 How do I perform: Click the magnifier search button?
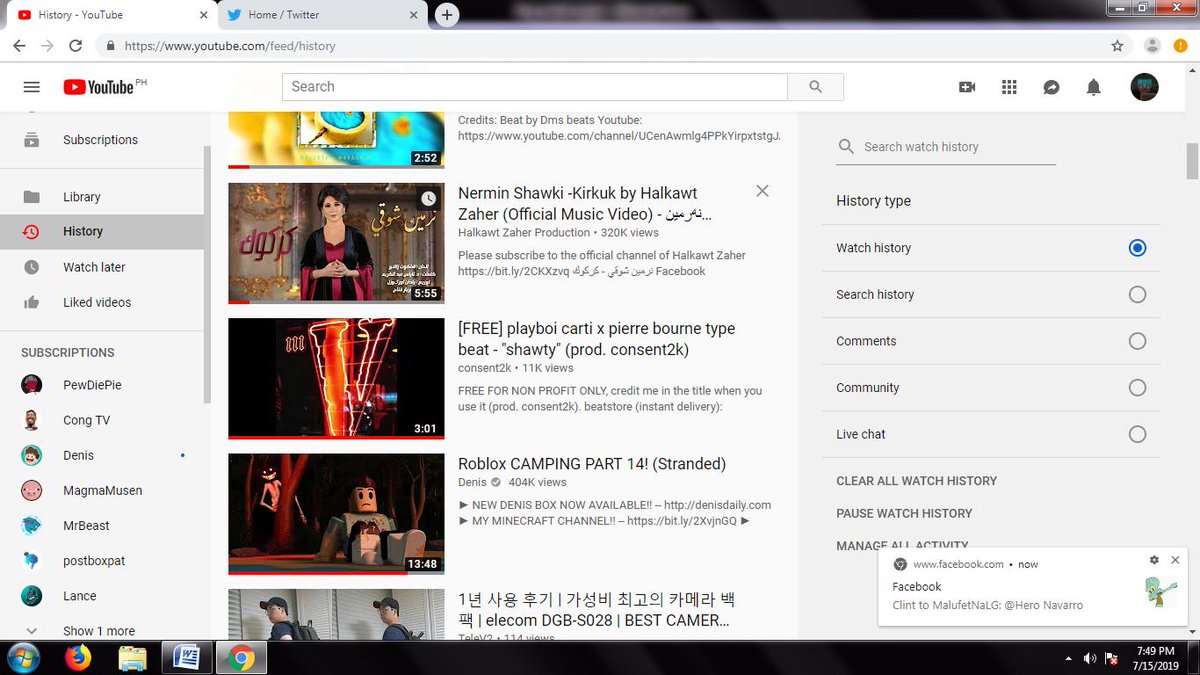(816, 87)
